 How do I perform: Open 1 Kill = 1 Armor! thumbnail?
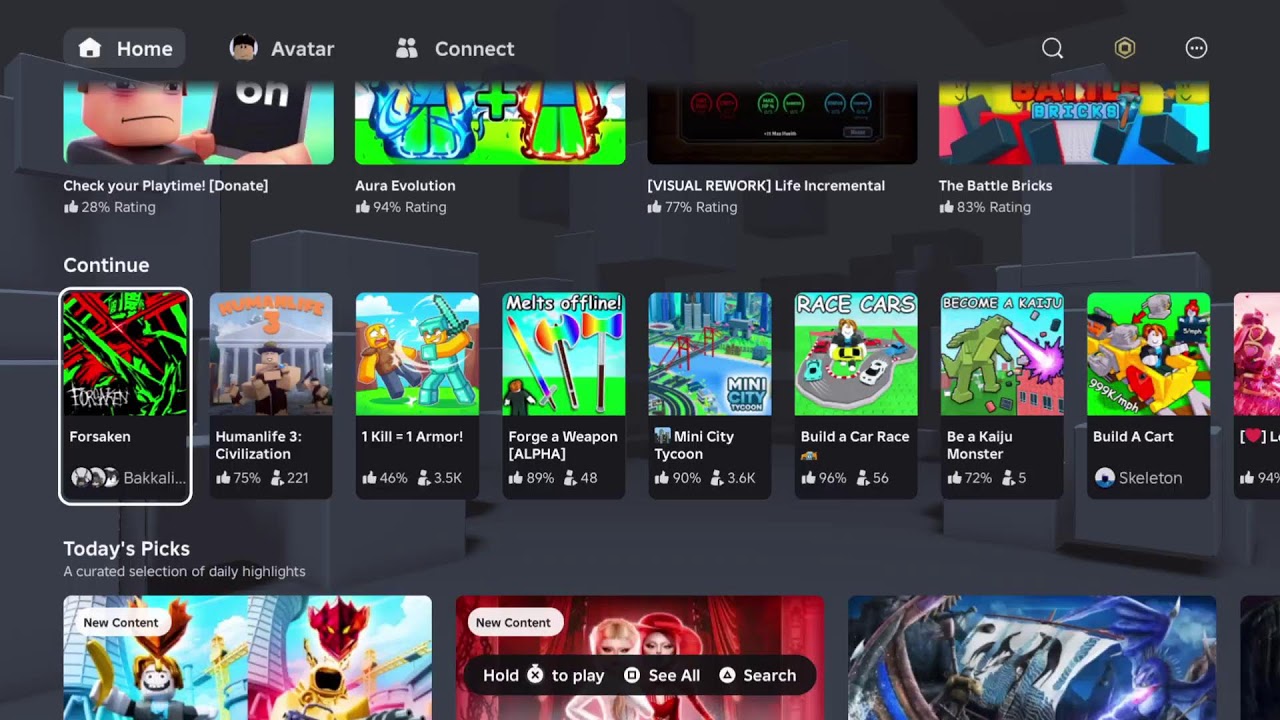417,354
